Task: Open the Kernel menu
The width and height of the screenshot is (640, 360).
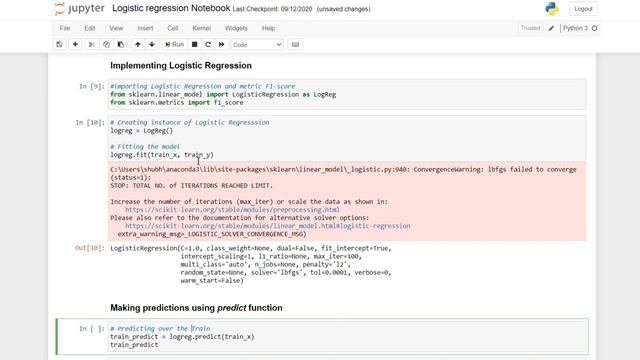Action: (202, 28)
